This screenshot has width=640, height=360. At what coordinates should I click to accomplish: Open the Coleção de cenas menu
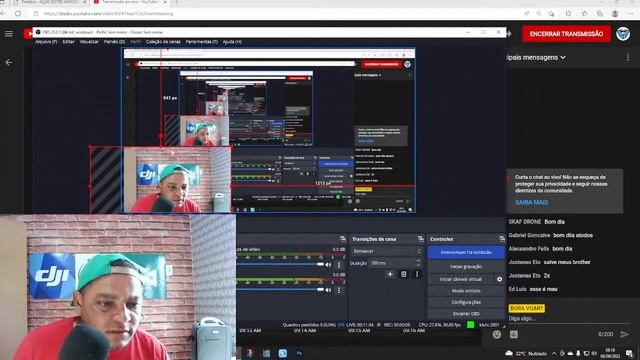[x=163, y=42]
